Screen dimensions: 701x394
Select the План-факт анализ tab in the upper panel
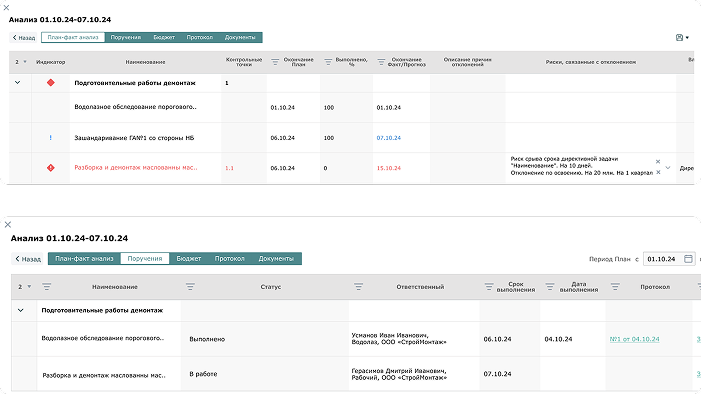pyautogui.click(x=73, y=38)
